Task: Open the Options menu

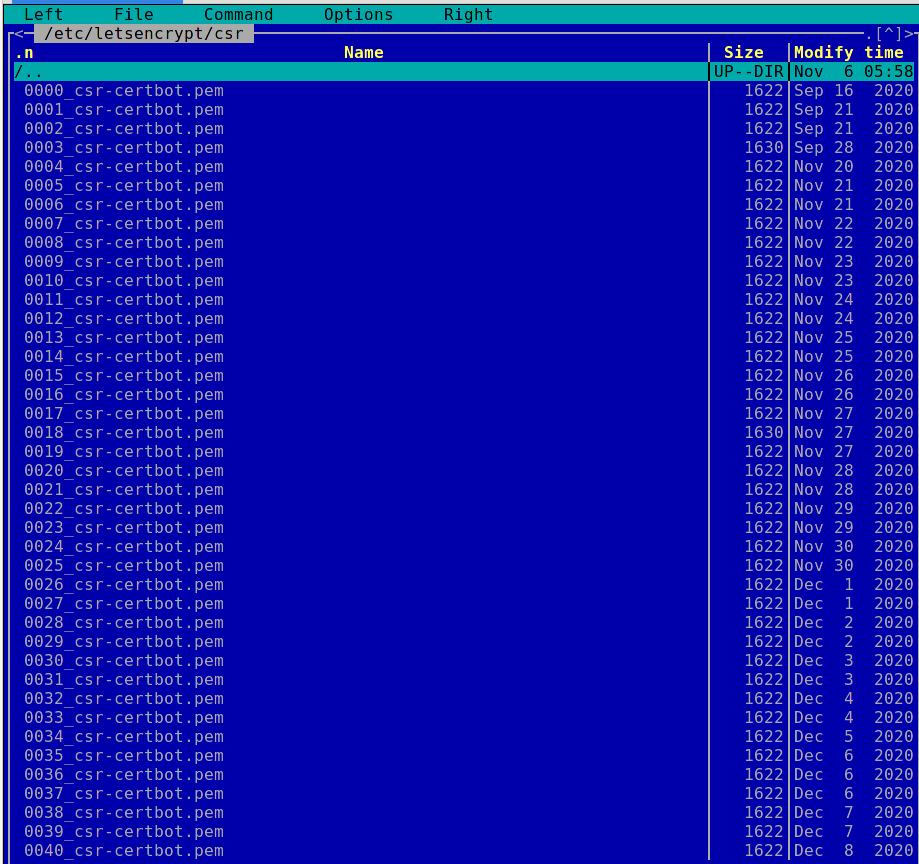Action: coord(358,14)
